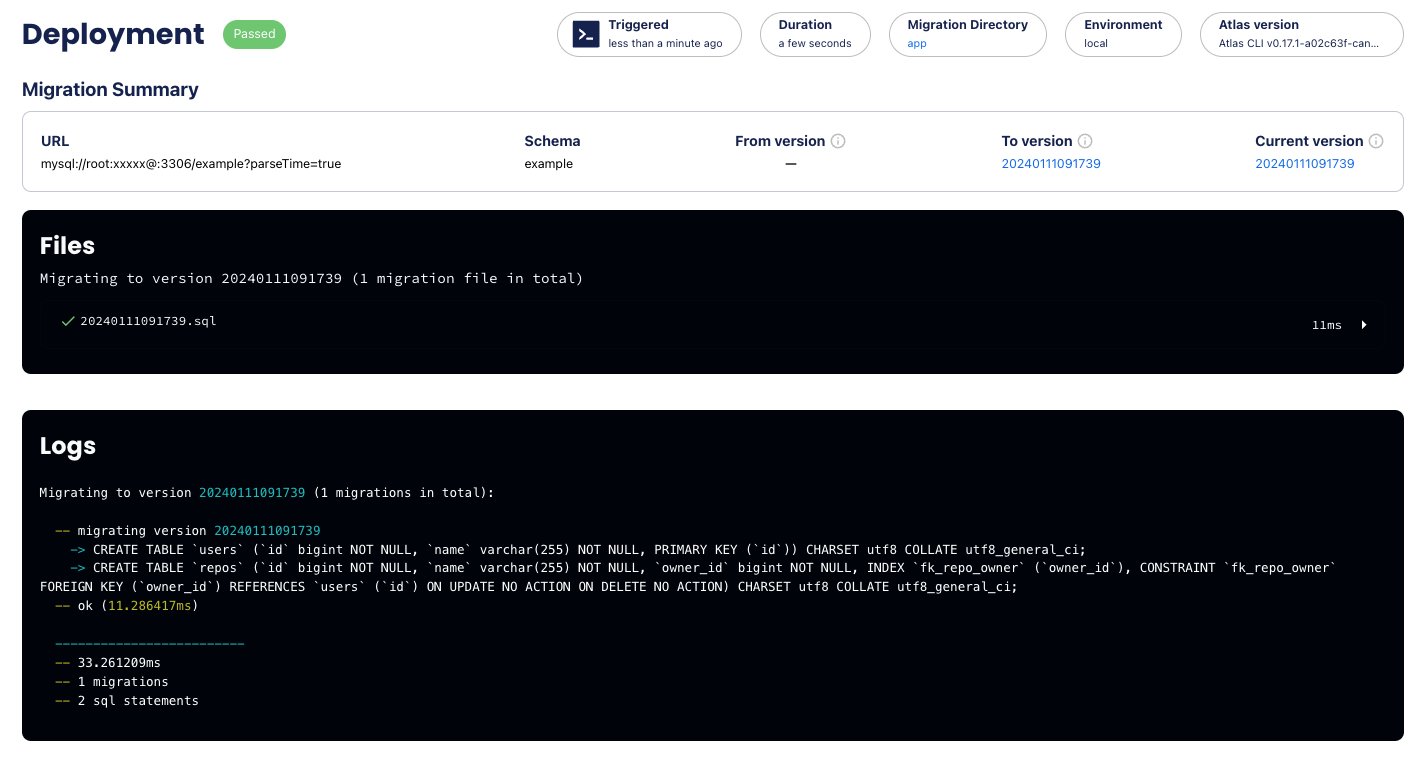Click the Triggered info pill
Image resolution: width=1427 pixels, height=771 pixels.
(649, 34)
